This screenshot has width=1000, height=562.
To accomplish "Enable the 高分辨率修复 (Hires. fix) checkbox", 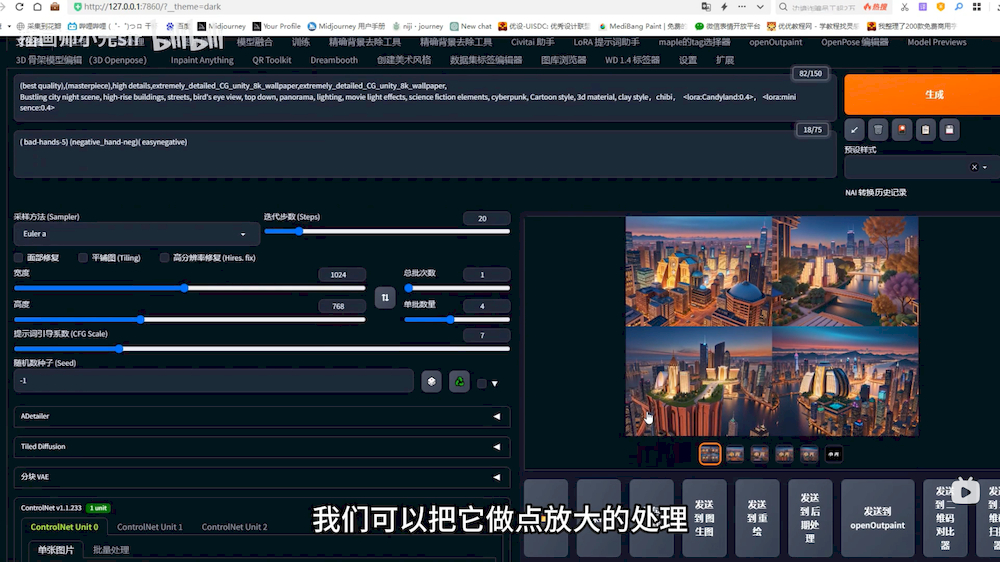I will tap(165, 258).
